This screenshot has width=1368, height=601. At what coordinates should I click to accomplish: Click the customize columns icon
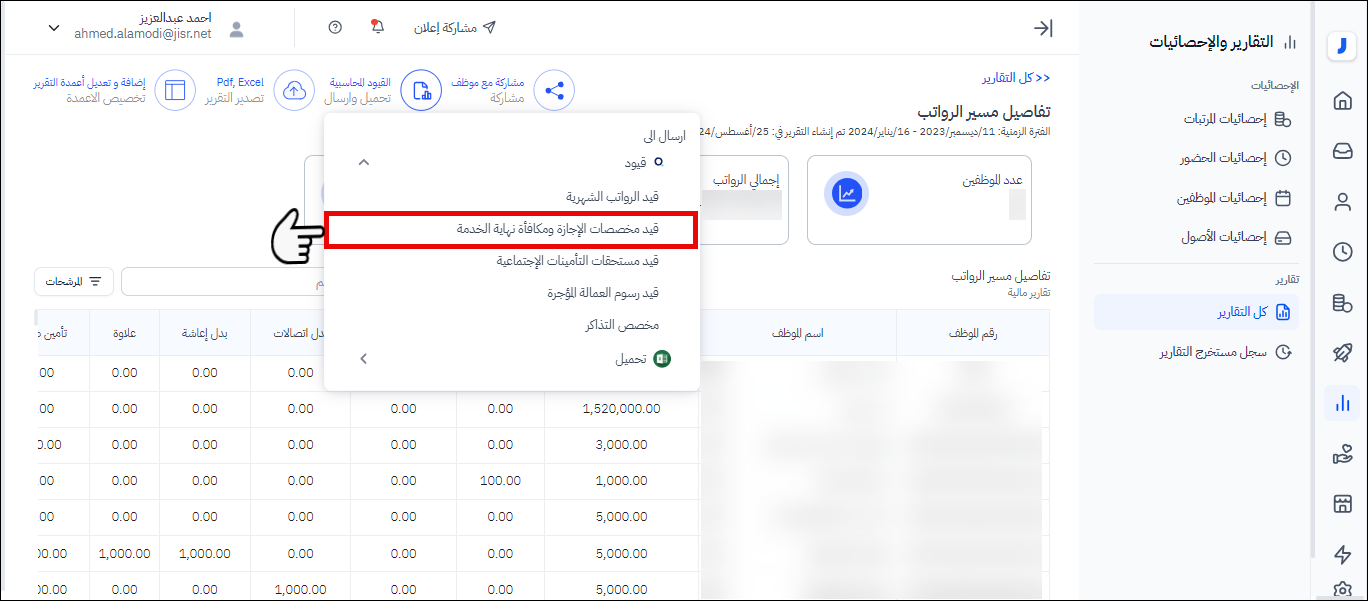[x=176, y=91]
